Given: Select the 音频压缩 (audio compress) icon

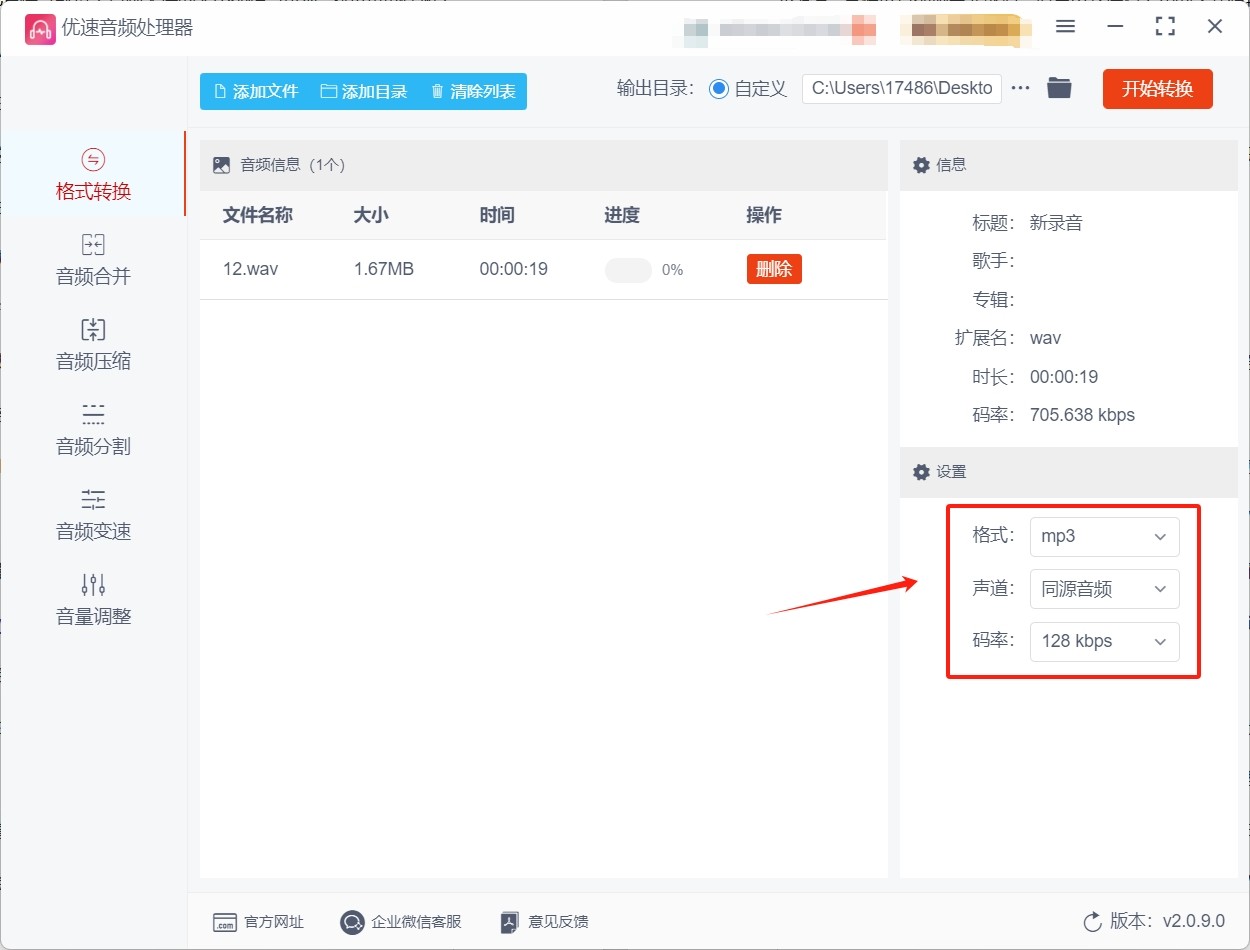Looking at the screenshot, I should coord(93,330).
